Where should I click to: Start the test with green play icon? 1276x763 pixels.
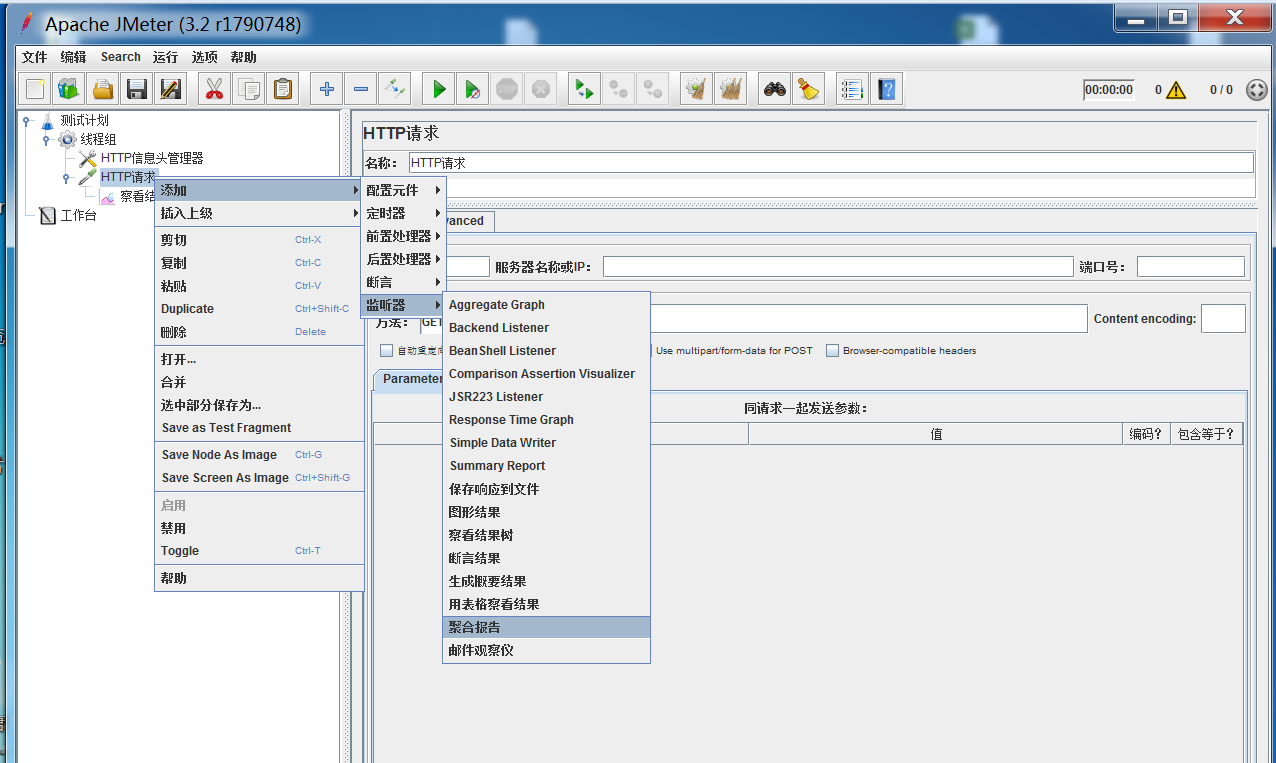(x=438, y=89)
